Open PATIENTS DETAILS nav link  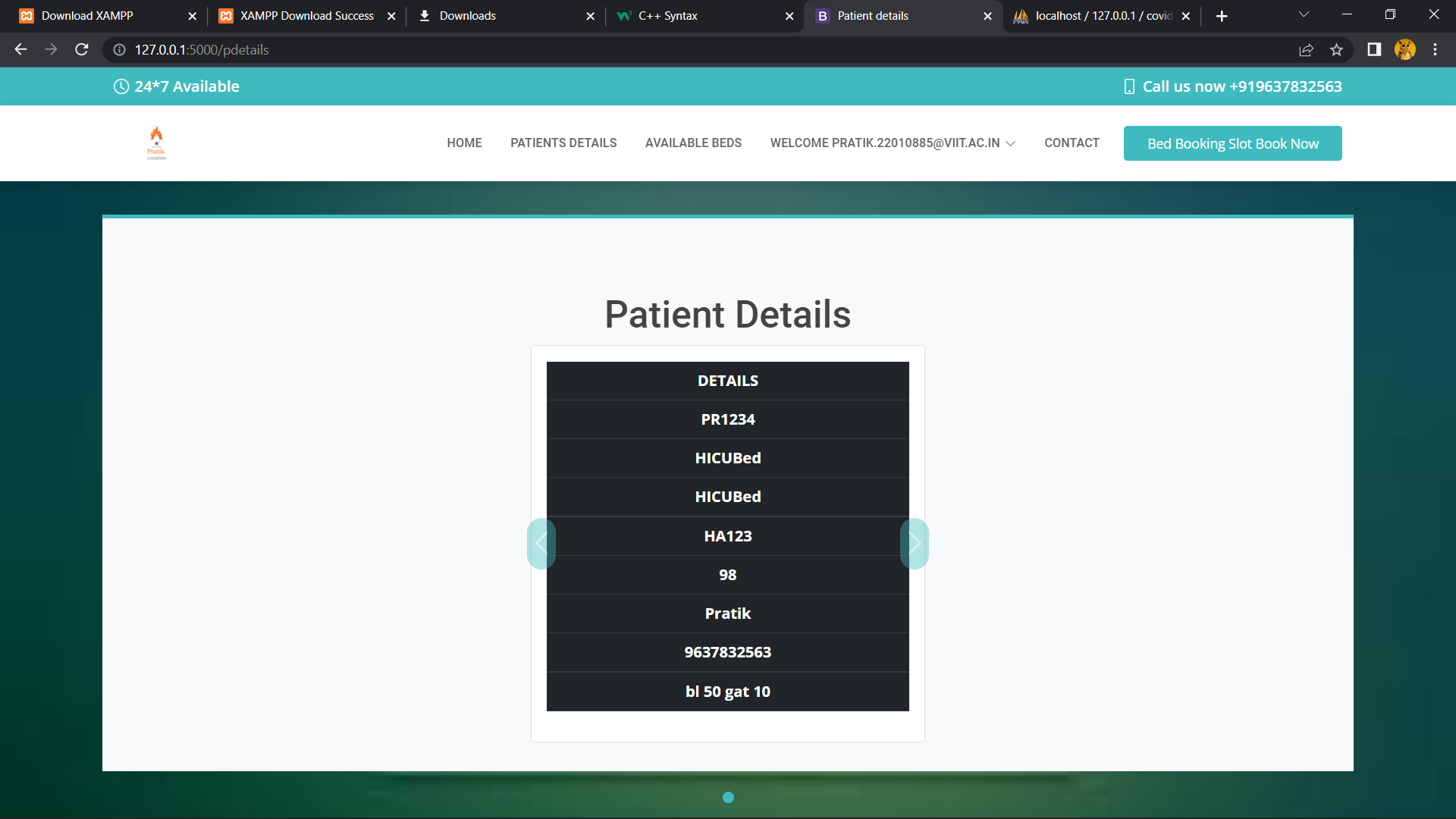click(563, 143)
